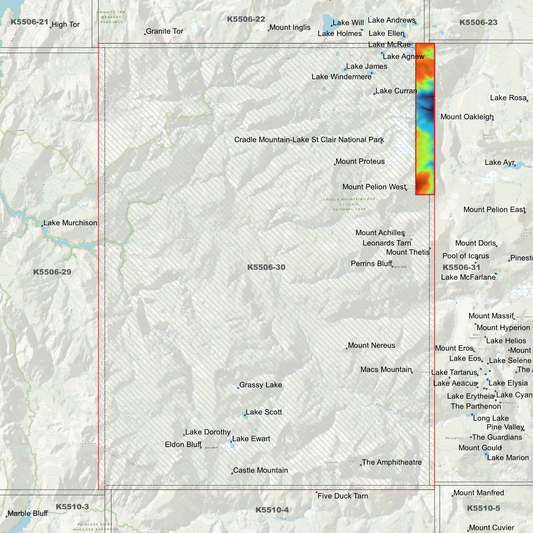Screen dimensions: 533x533
Task: Select the K5506-31 map tile label
Action: (461, 267)
